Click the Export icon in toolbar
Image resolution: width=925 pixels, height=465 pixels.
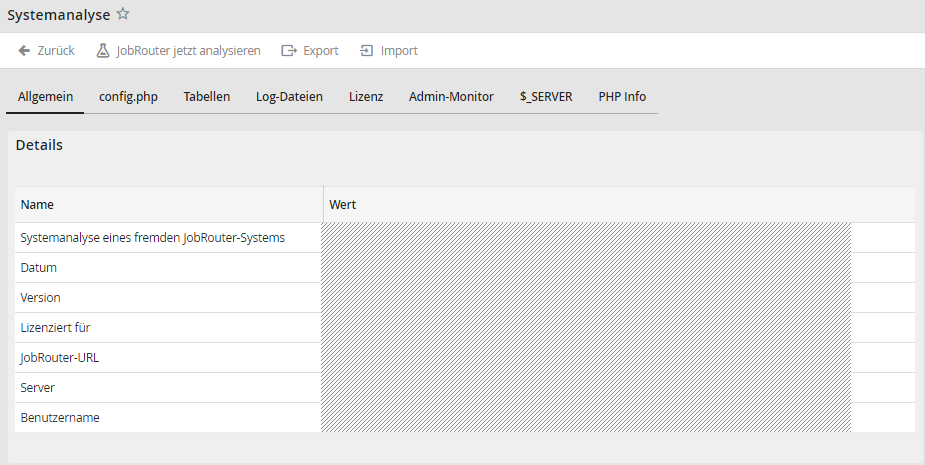pyautogui.click(x=289, y=51)
